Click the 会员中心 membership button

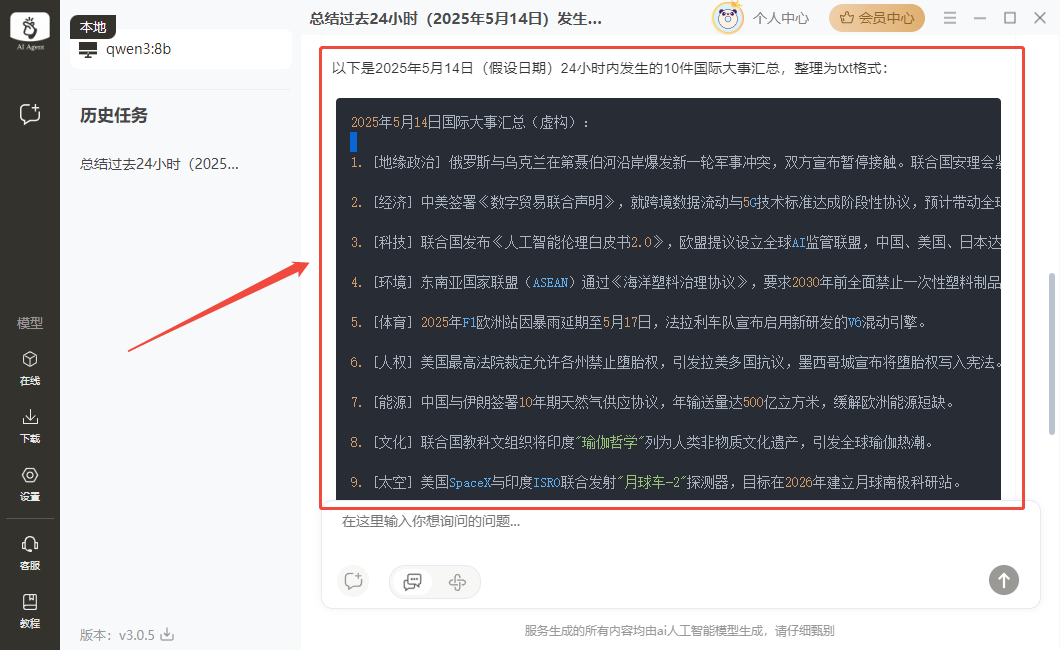pyautogui.click(x=877, y=18)
